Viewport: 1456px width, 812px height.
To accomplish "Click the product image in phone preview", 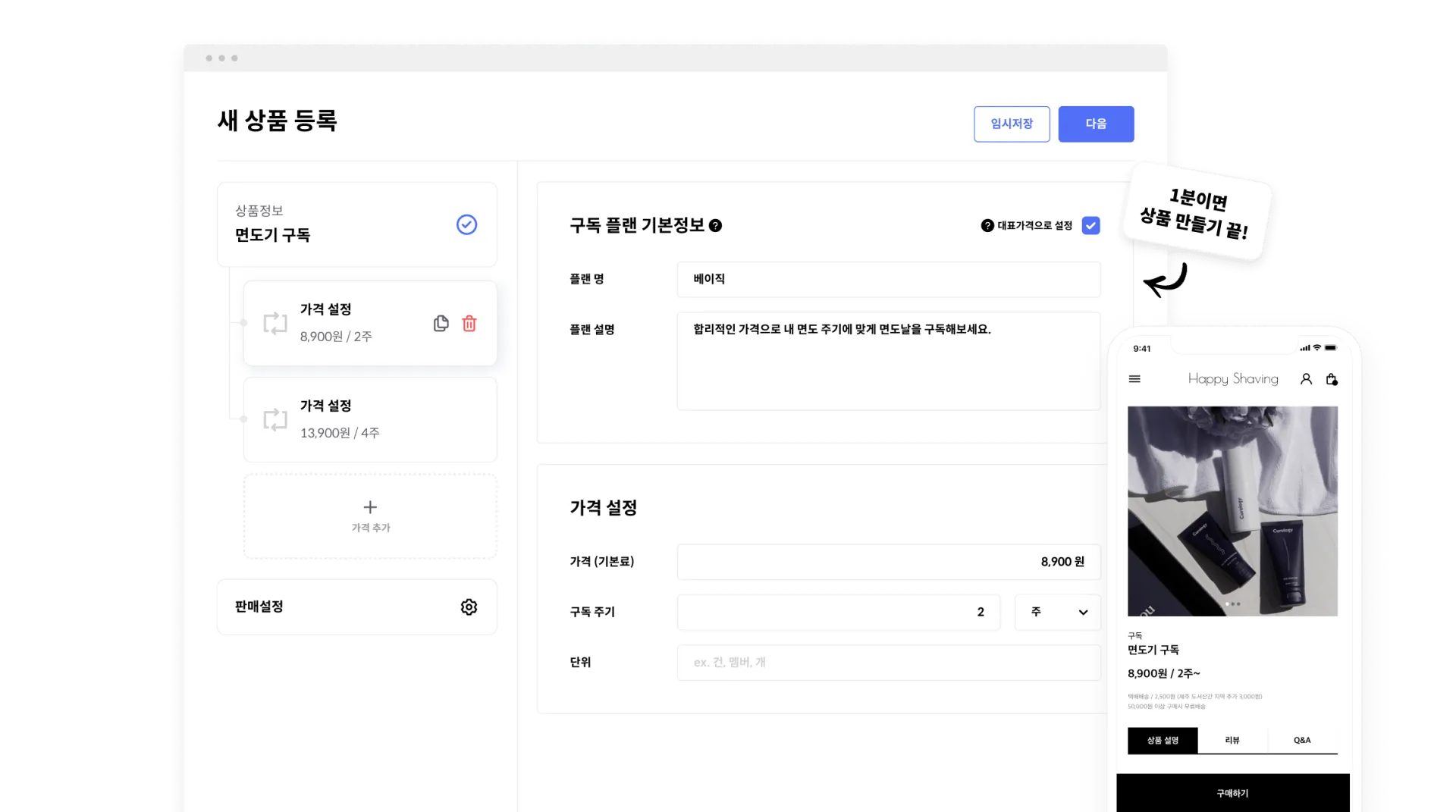I will point(1232,511).
